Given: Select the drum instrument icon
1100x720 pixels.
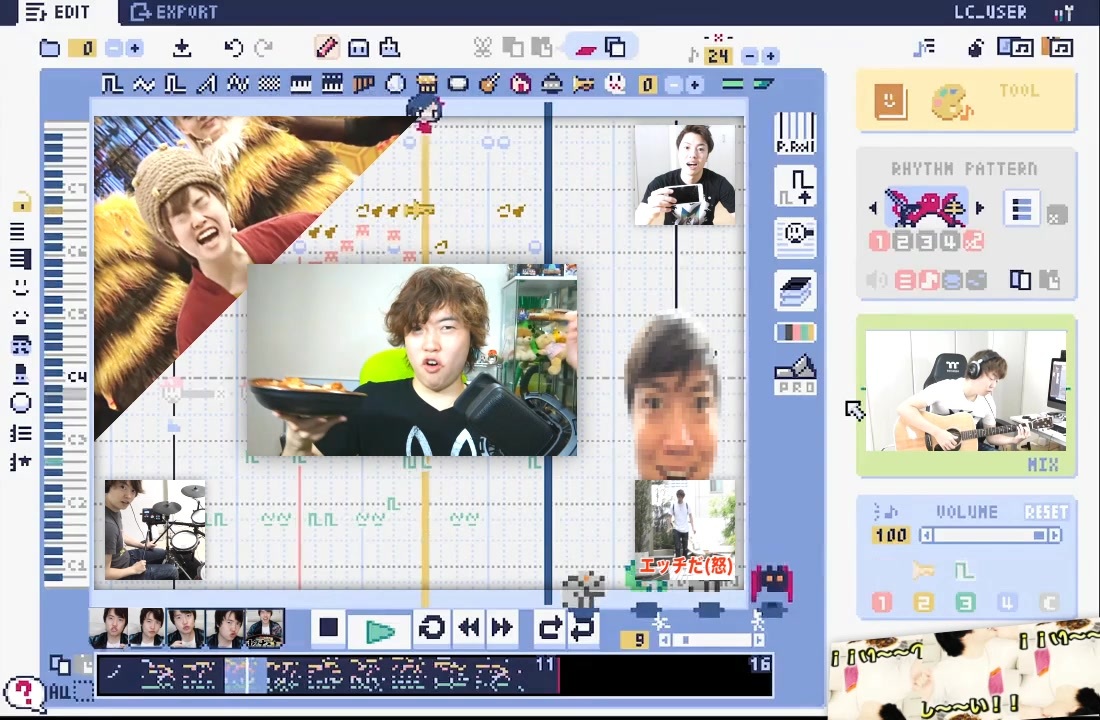Looking at the screenshot, I should [427, 84].
